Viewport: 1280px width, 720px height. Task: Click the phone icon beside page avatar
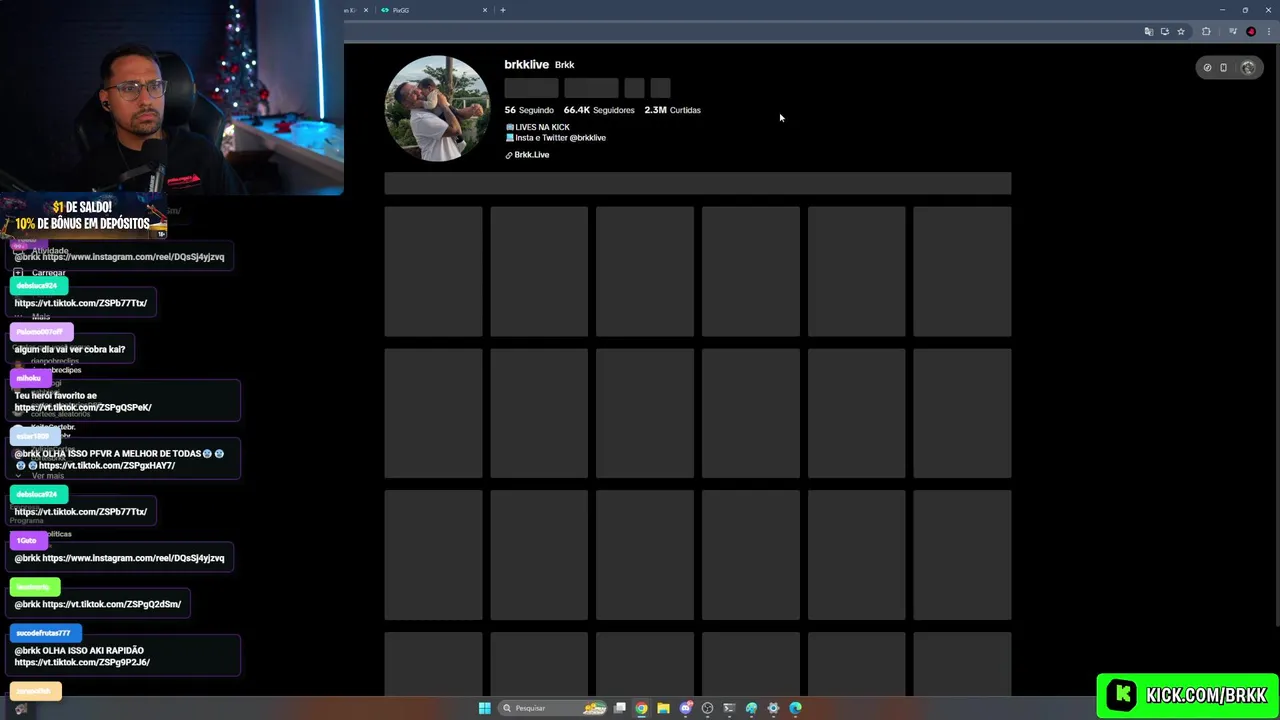[1223, 68]
